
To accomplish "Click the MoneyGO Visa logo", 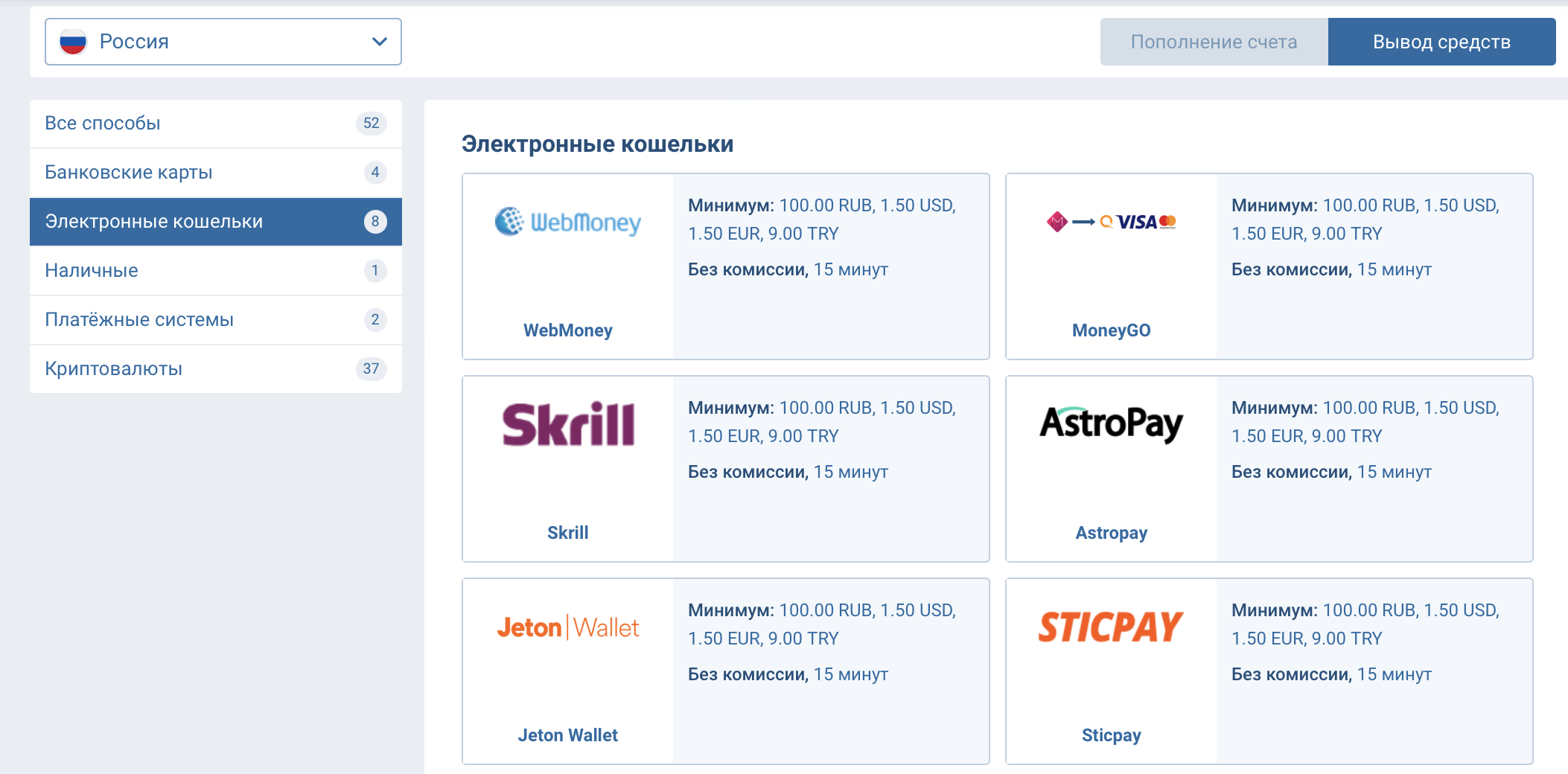I will pos(1111,222).
